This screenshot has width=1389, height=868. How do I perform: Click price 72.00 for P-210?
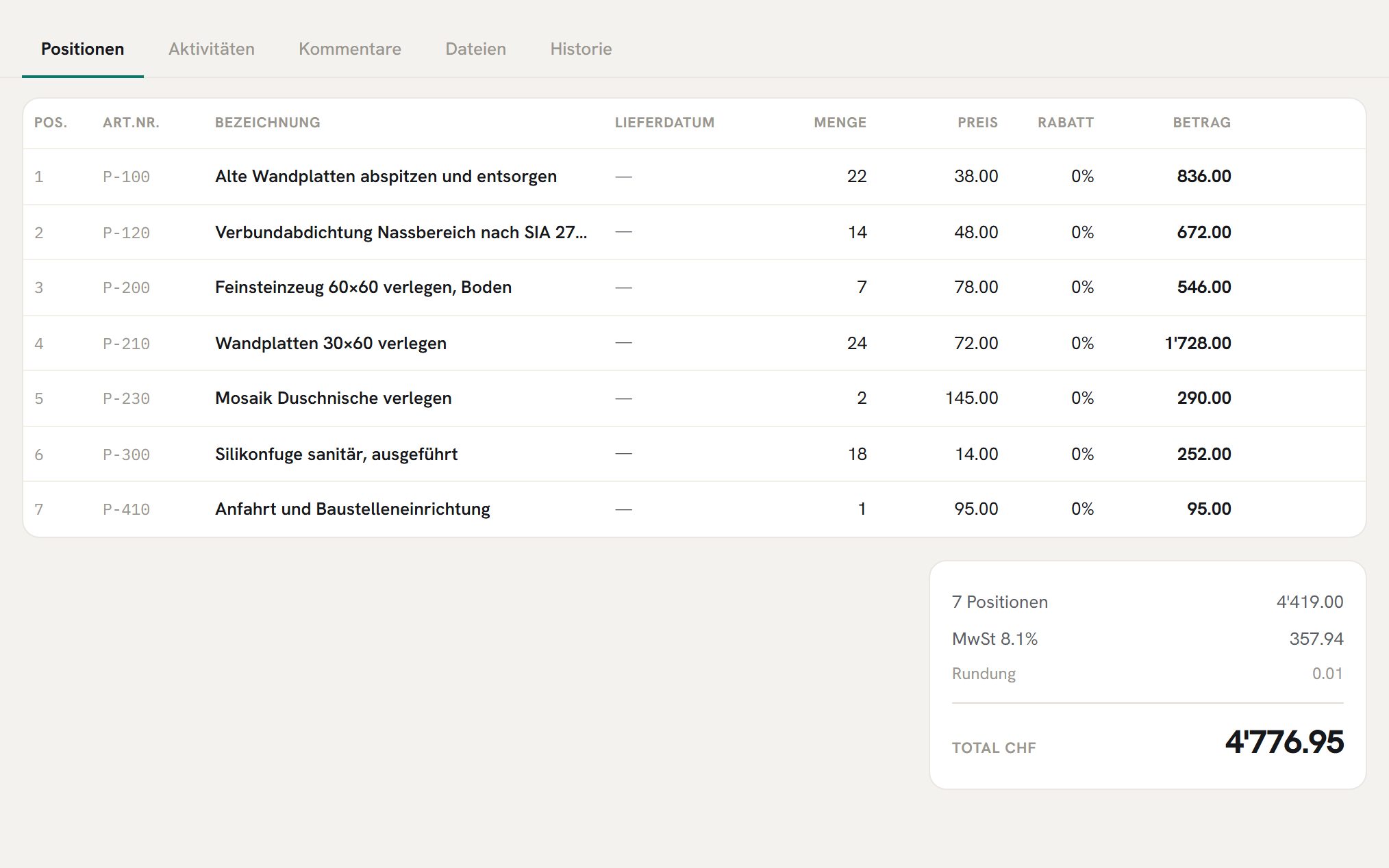pyautogui.click(x=976, y=344)
